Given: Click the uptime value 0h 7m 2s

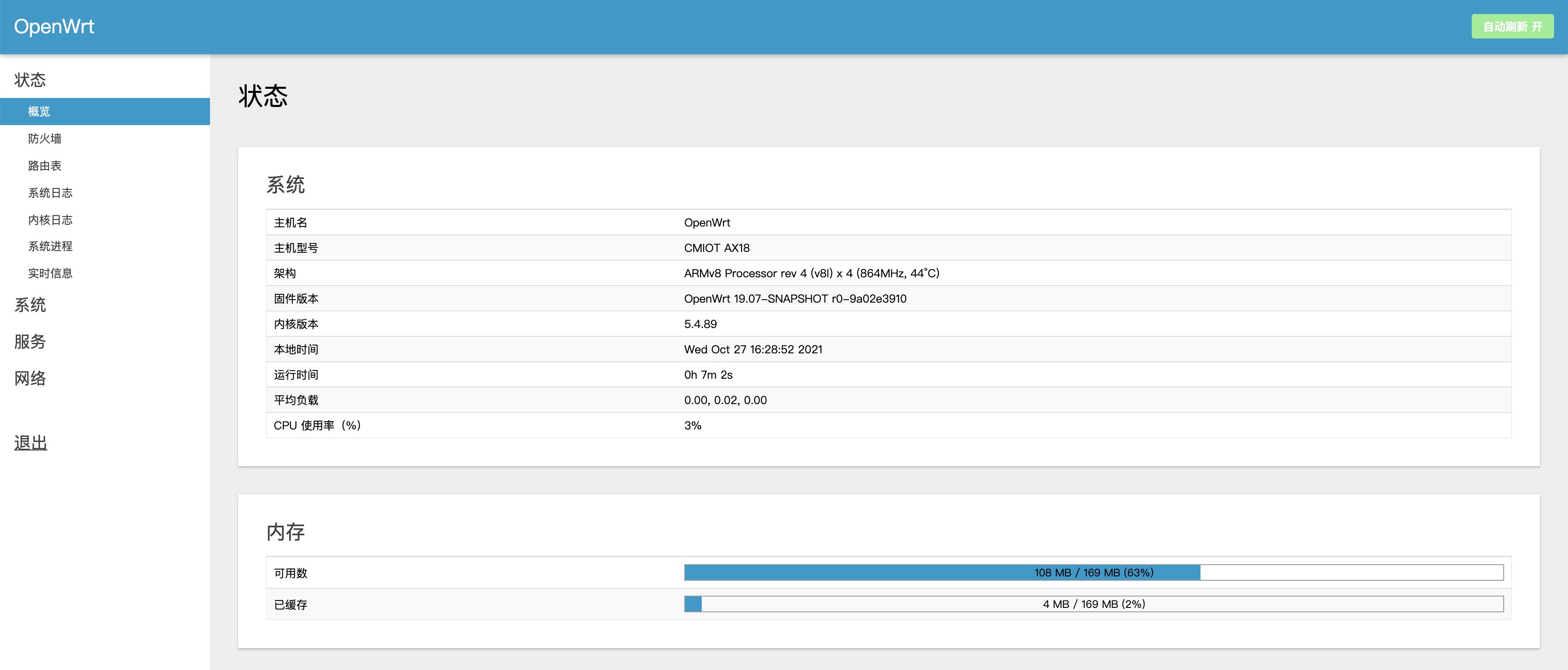Looking at the screenshot, I should (708, 375).
